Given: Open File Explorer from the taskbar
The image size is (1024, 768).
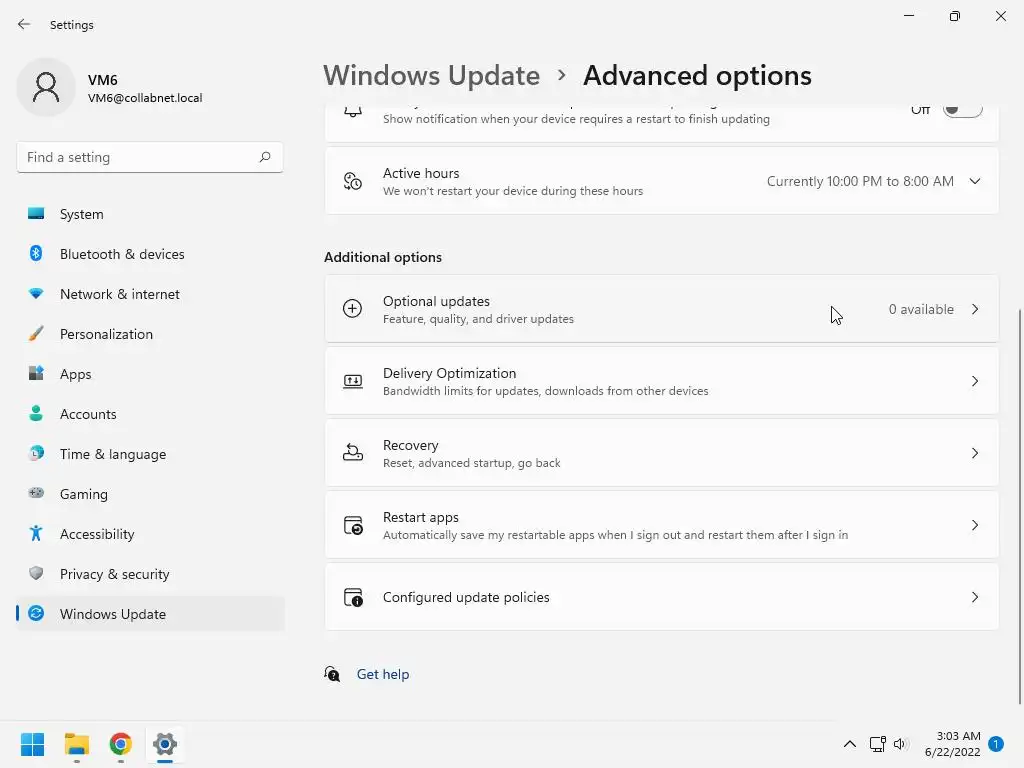Looking at the screenshot, I should (x=77, y=744).
